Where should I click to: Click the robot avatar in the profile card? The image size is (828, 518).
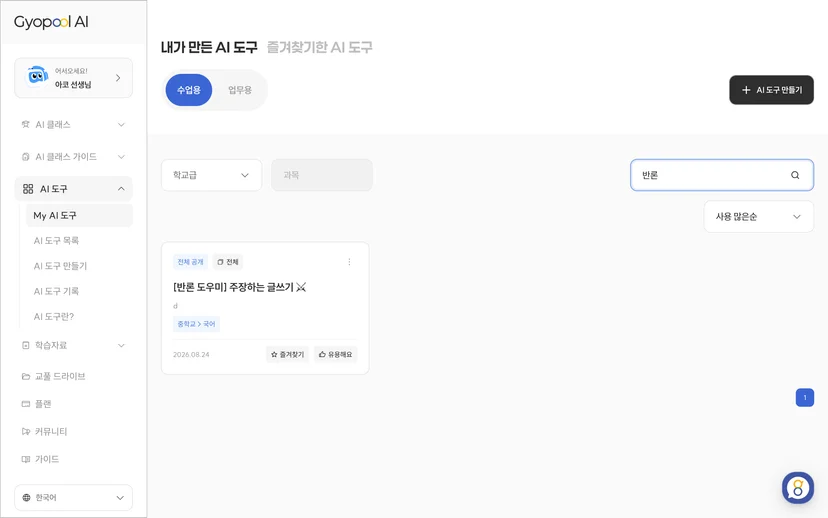(36, 77)
